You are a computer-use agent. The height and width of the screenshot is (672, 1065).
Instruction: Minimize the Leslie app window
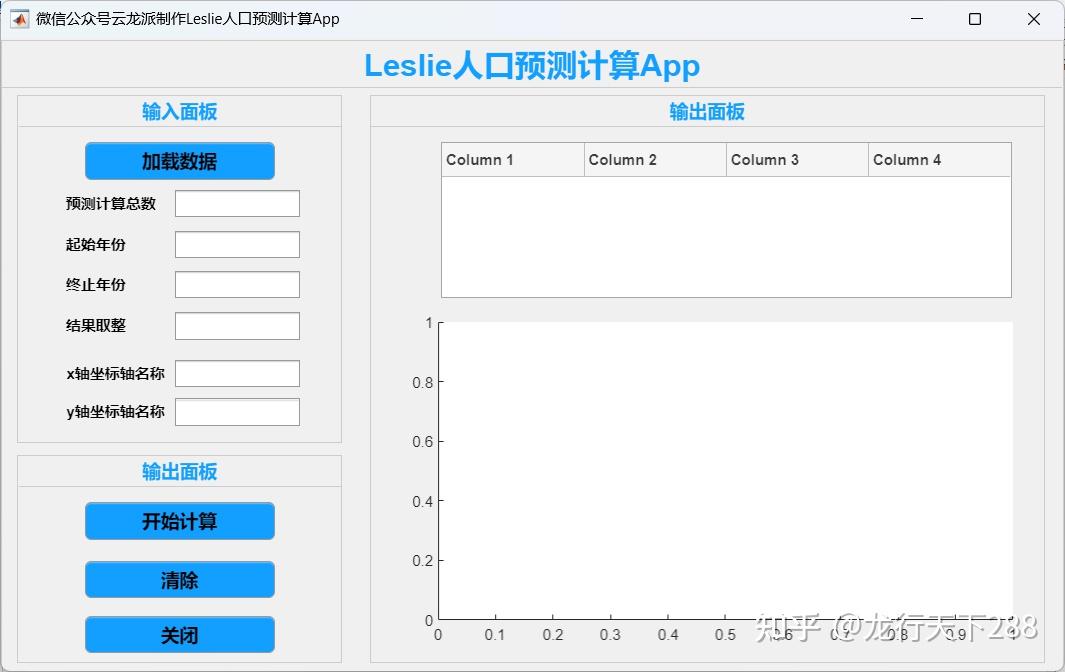pos(916,18)
